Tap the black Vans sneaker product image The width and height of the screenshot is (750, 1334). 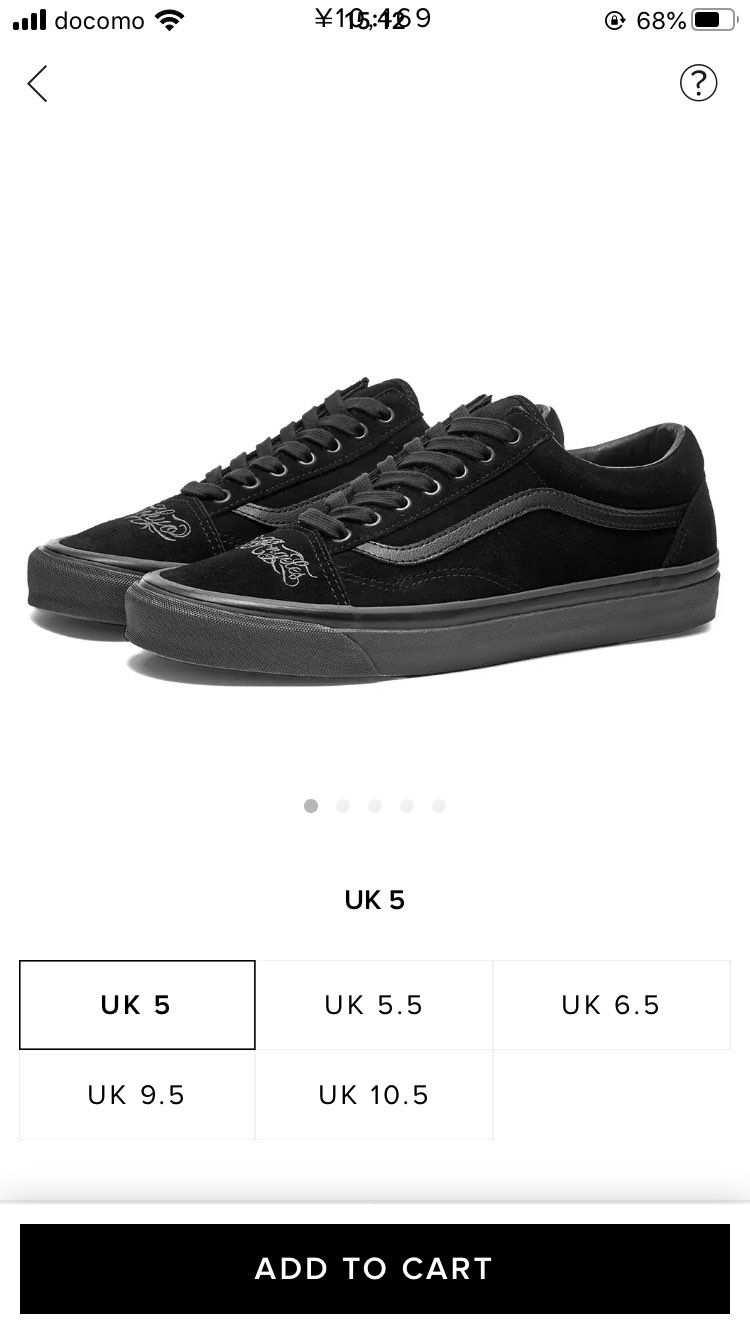click(373, 530)
